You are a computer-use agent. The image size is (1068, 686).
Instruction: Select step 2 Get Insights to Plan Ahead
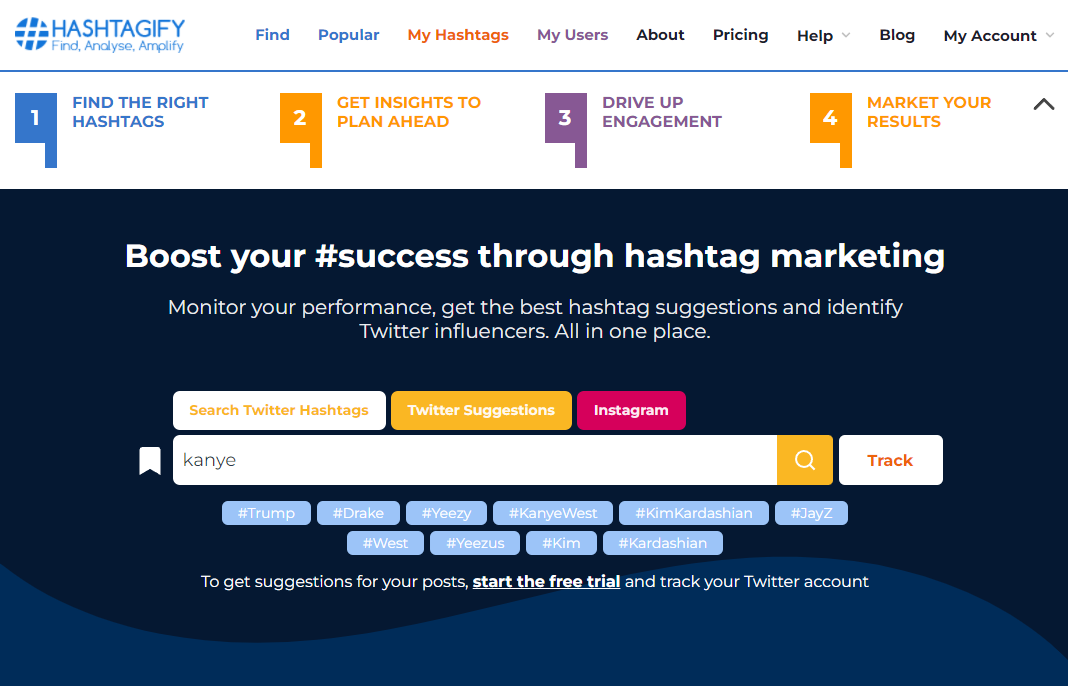(381, 129)
